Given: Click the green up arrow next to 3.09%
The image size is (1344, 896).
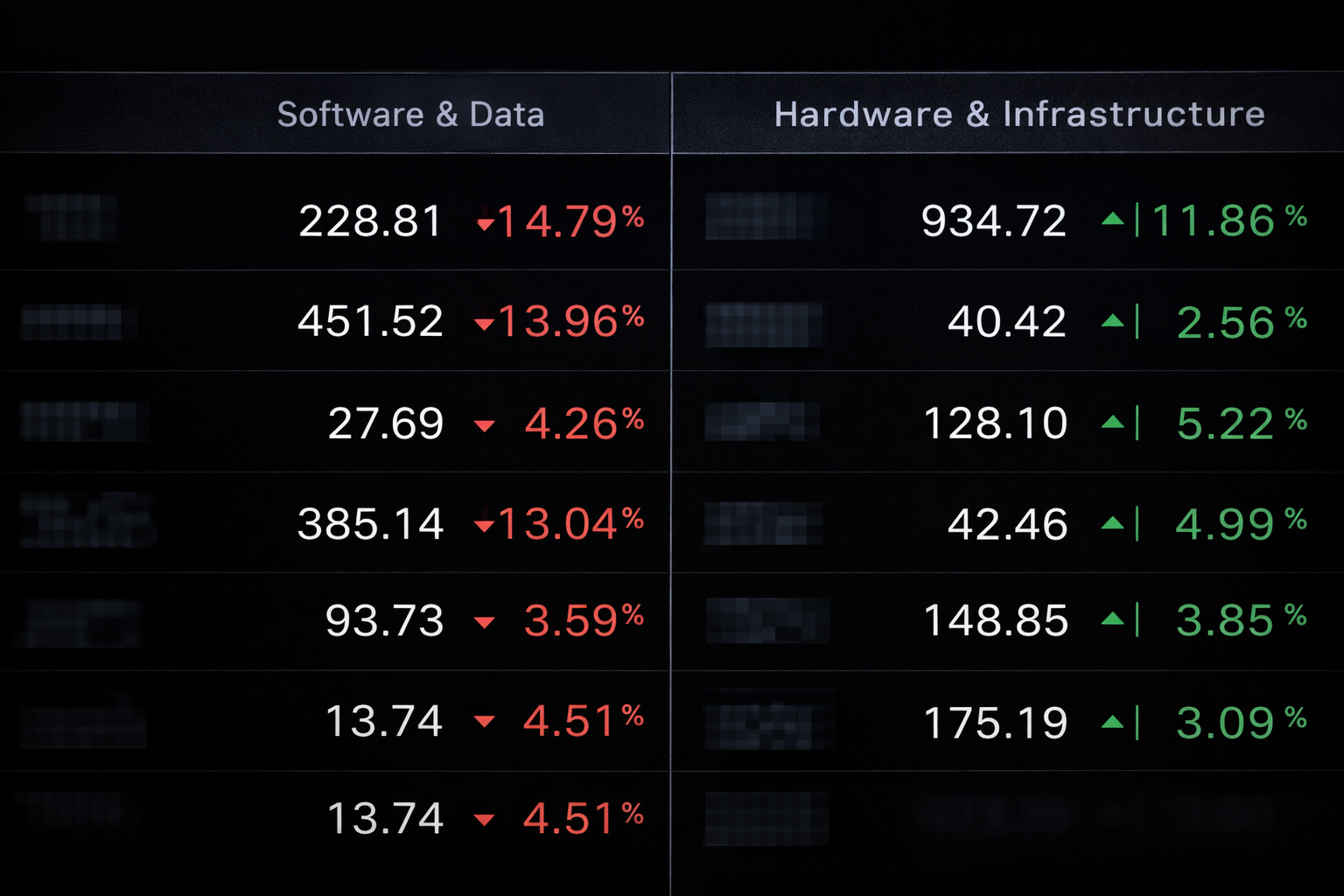Looking at the screenshot, I should [1112, 722].
